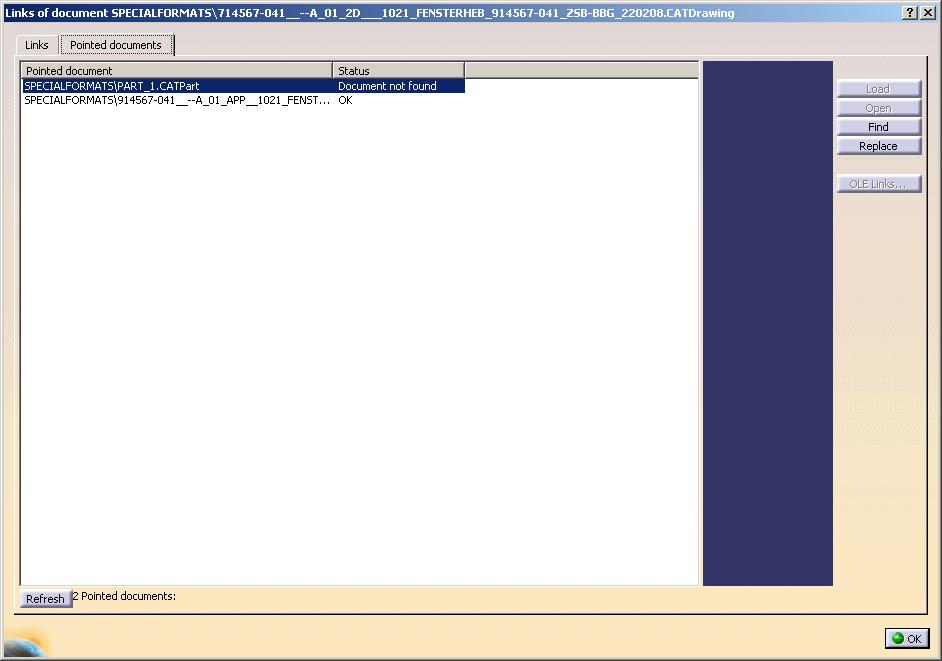The height and width of the screenshot is (661, 942).
Task: Click the Open button
Action: coord(878,108)
